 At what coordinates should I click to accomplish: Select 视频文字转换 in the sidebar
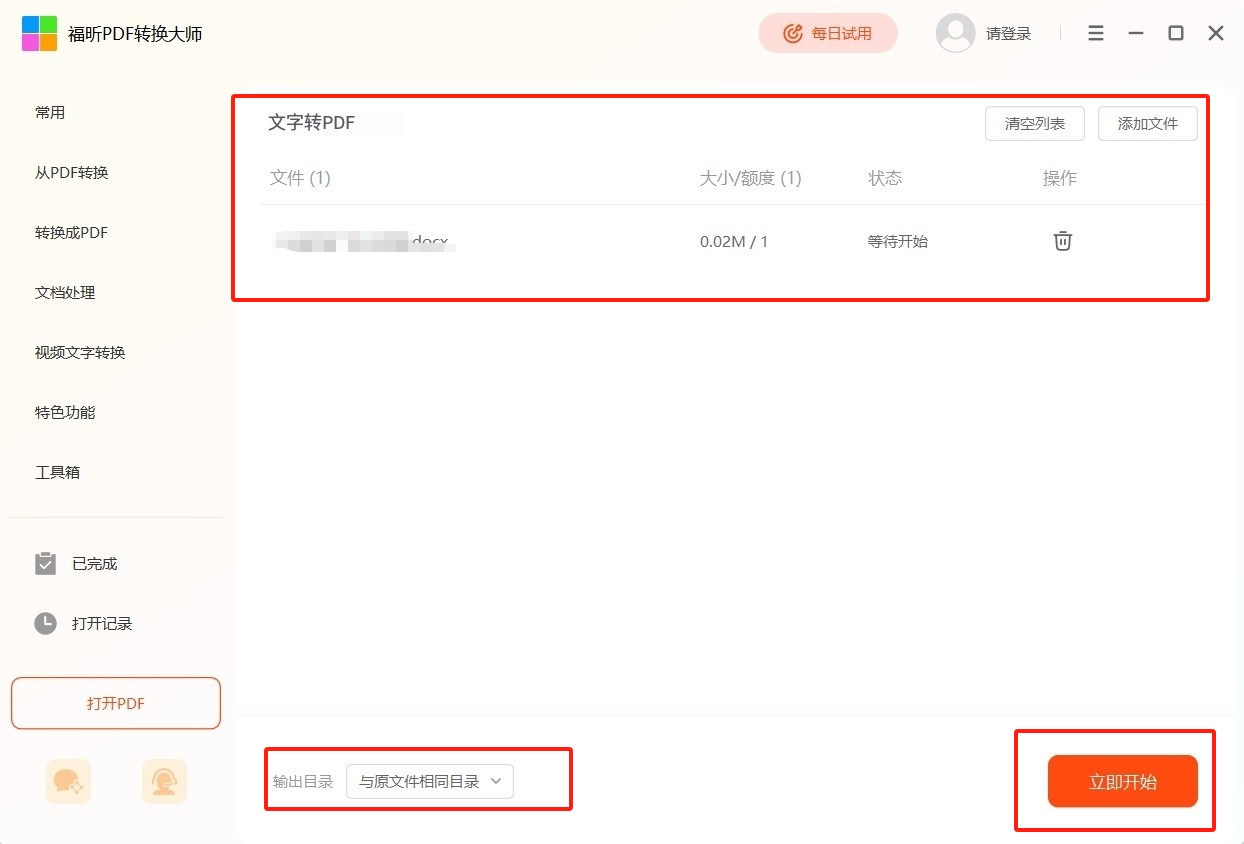pyautogui.click(x=80, y=353)
